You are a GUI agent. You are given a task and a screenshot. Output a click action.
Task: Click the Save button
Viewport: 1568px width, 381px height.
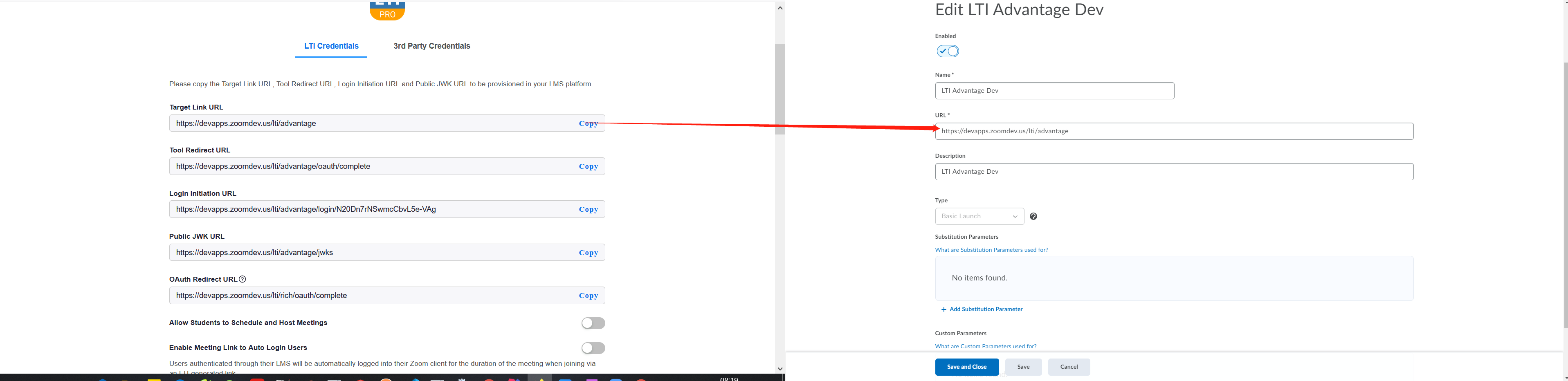click(x=1023, y=367)
